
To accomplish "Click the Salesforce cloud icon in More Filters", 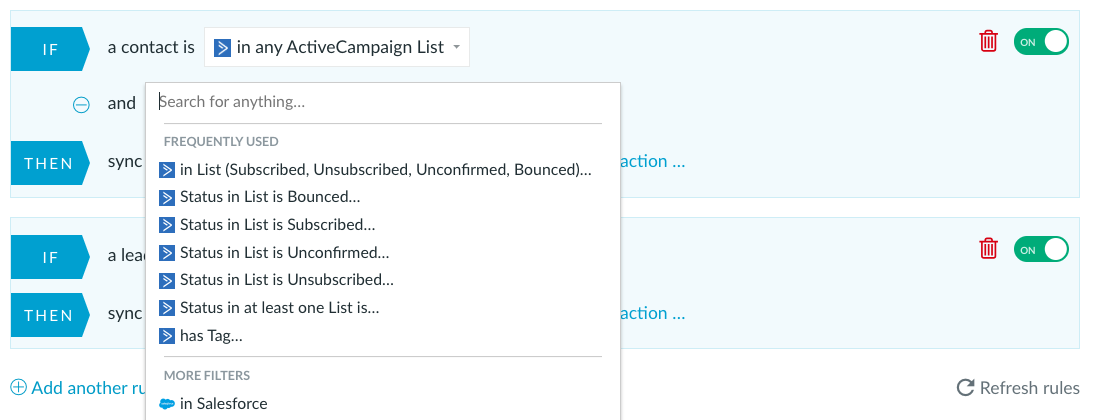I will click(x=167, y=404).
